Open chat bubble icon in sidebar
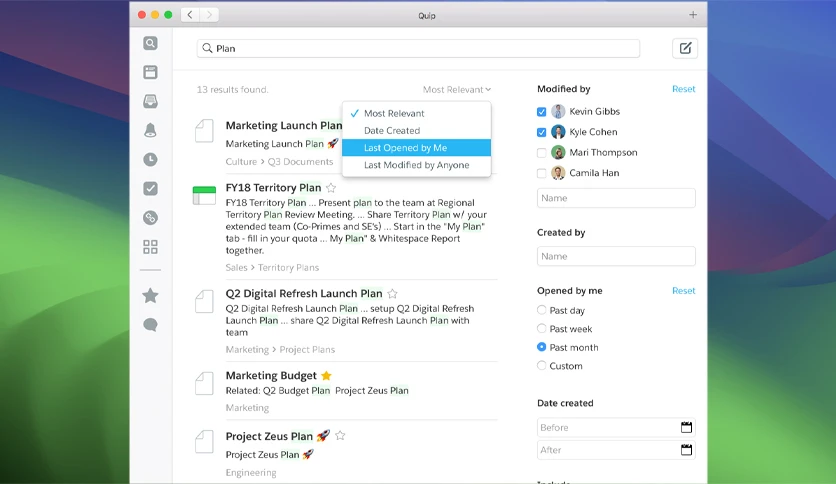 tap(150, 325)
